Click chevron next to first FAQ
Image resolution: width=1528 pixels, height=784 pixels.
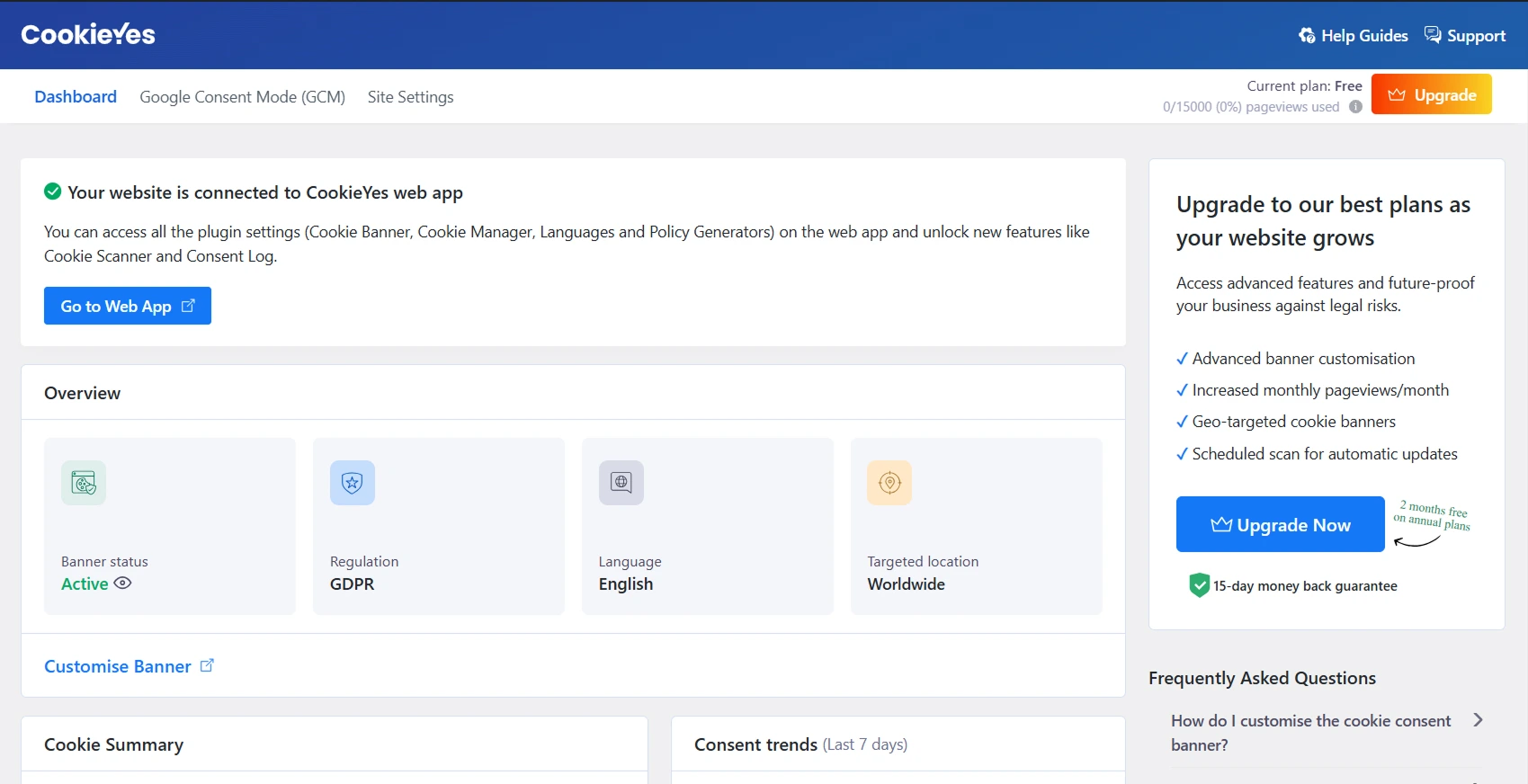pos(1478,720)
